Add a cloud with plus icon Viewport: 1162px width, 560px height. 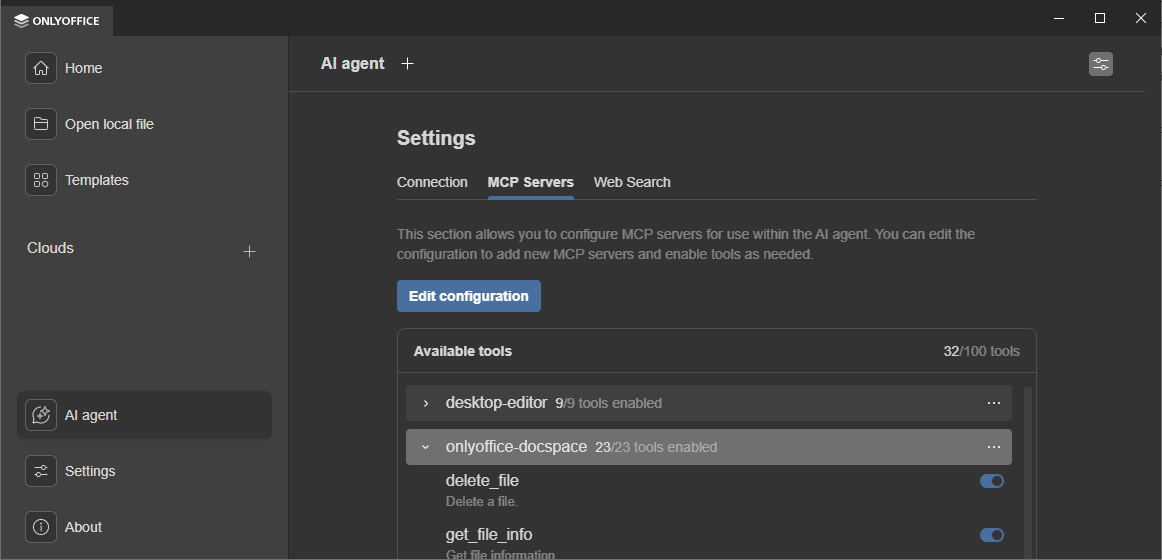coord(250,251)
